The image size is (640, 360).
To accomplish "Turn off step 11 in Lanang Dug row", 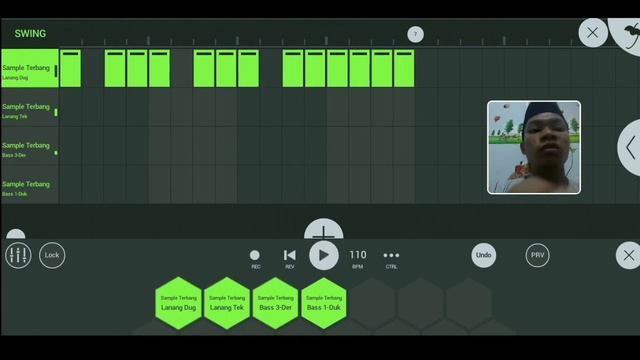I will (x=293, y=68).
